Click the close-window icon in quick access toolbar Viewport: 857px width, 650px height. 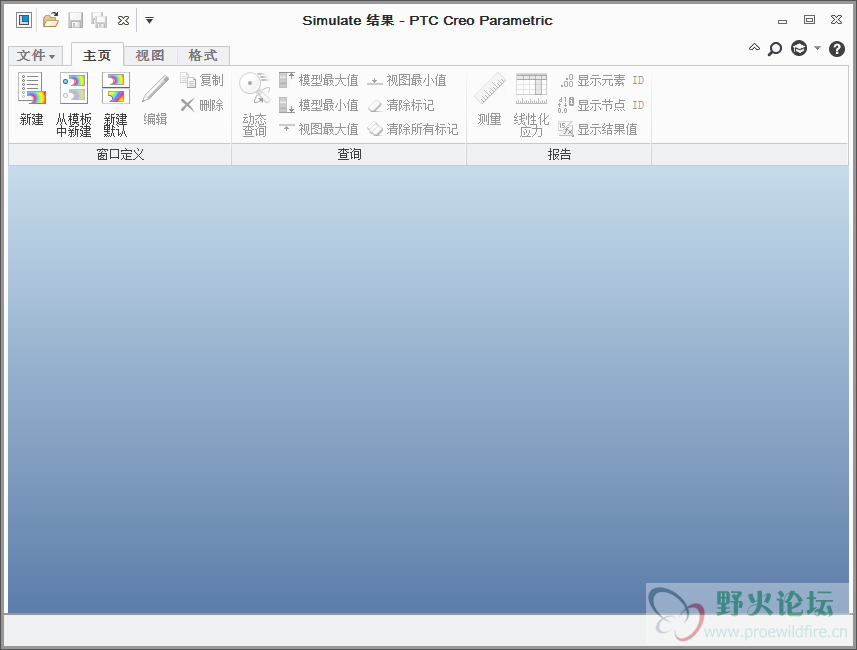tap(124, 20)
